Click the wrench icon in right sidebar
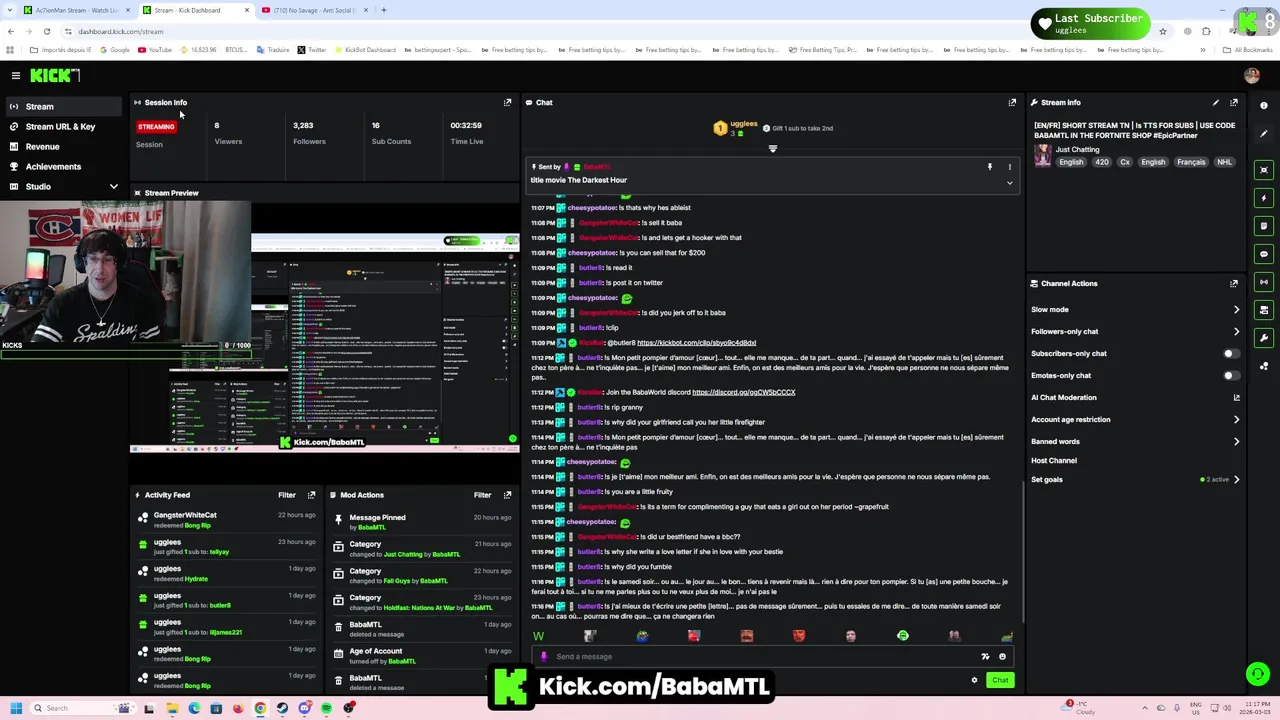This screenshot has height=720, width=1280. 1264,338
